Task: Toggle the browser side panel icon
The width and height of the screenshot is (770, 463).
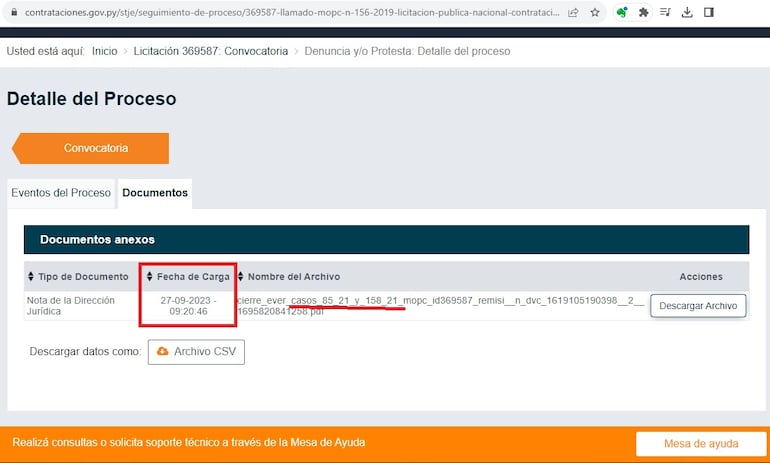Action: 708,13
